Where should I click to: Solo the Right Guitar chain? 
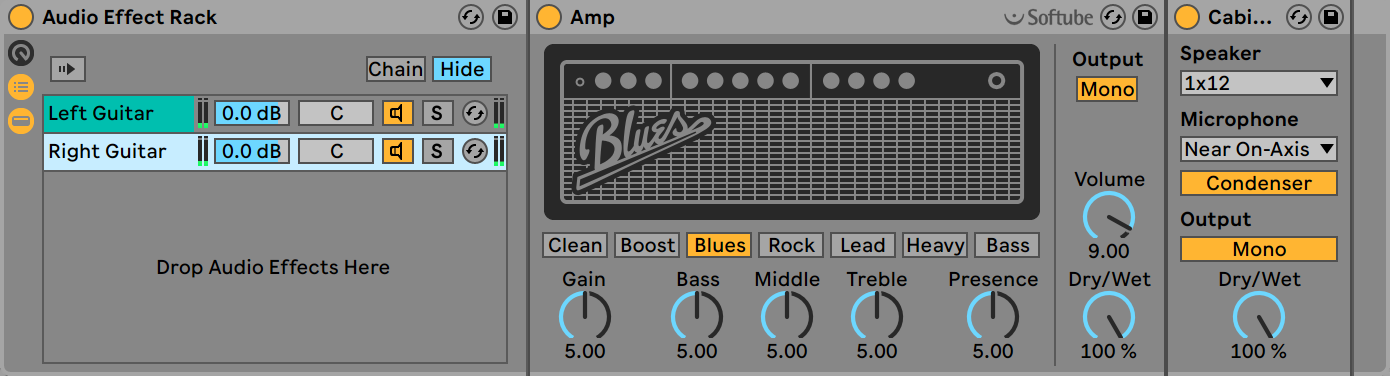point(436,151)
